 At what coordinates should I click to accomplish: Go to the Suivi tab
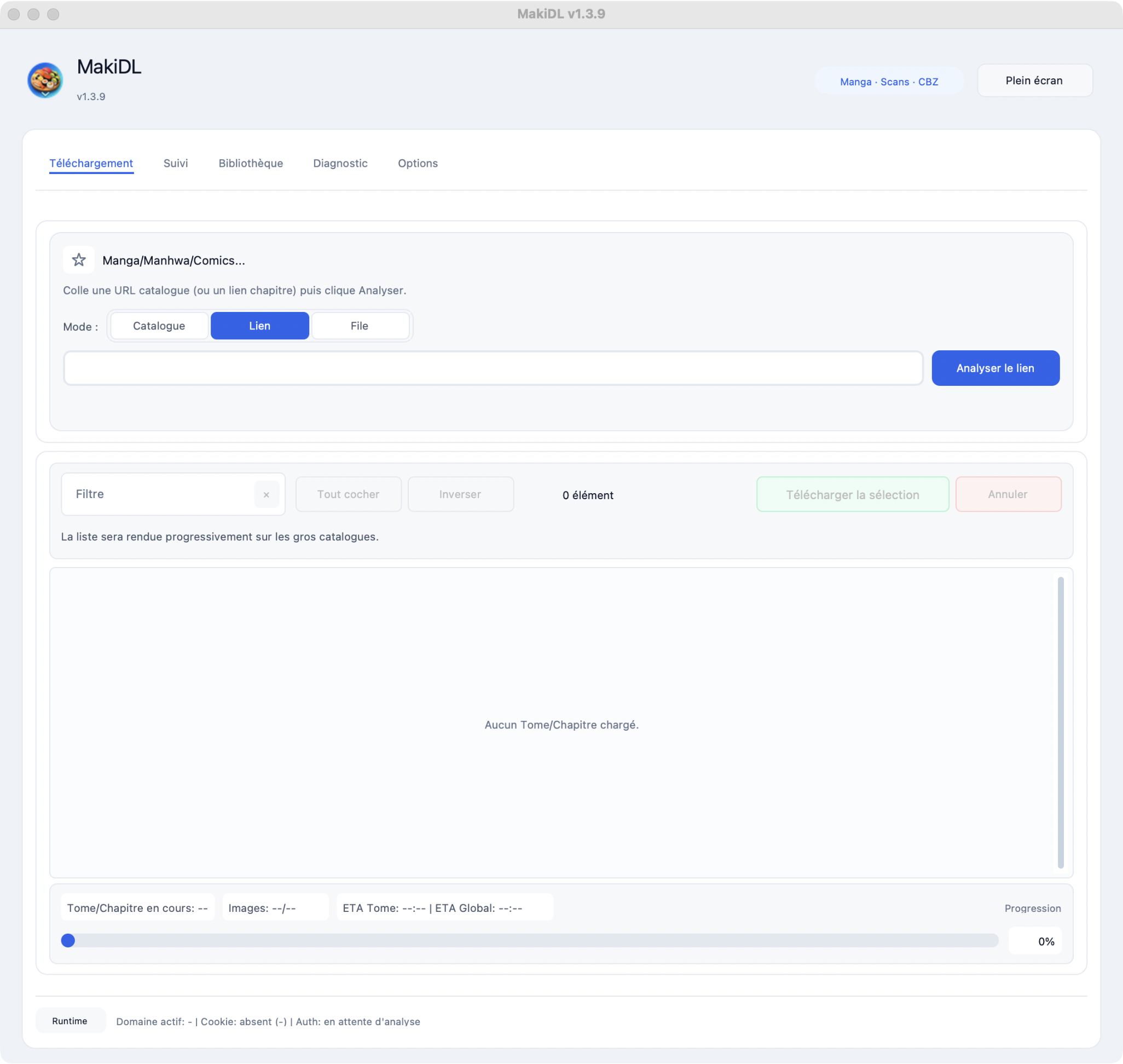176,163
